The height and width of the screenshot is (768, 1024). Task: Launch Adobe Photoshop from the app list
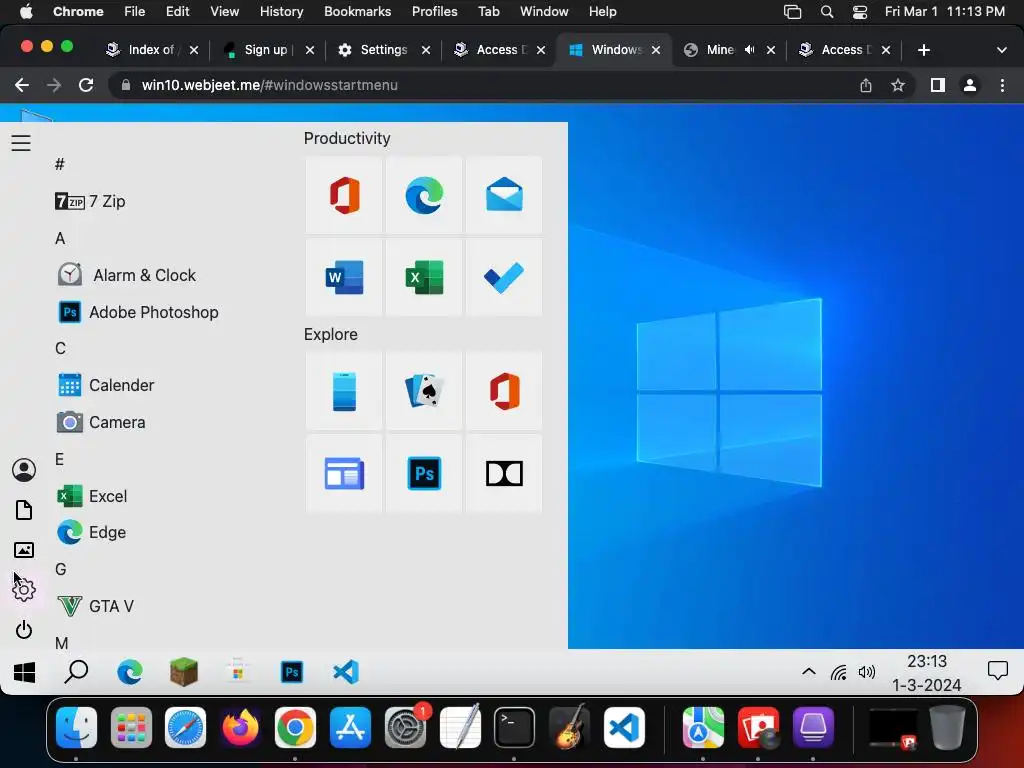tap(138, 312)
